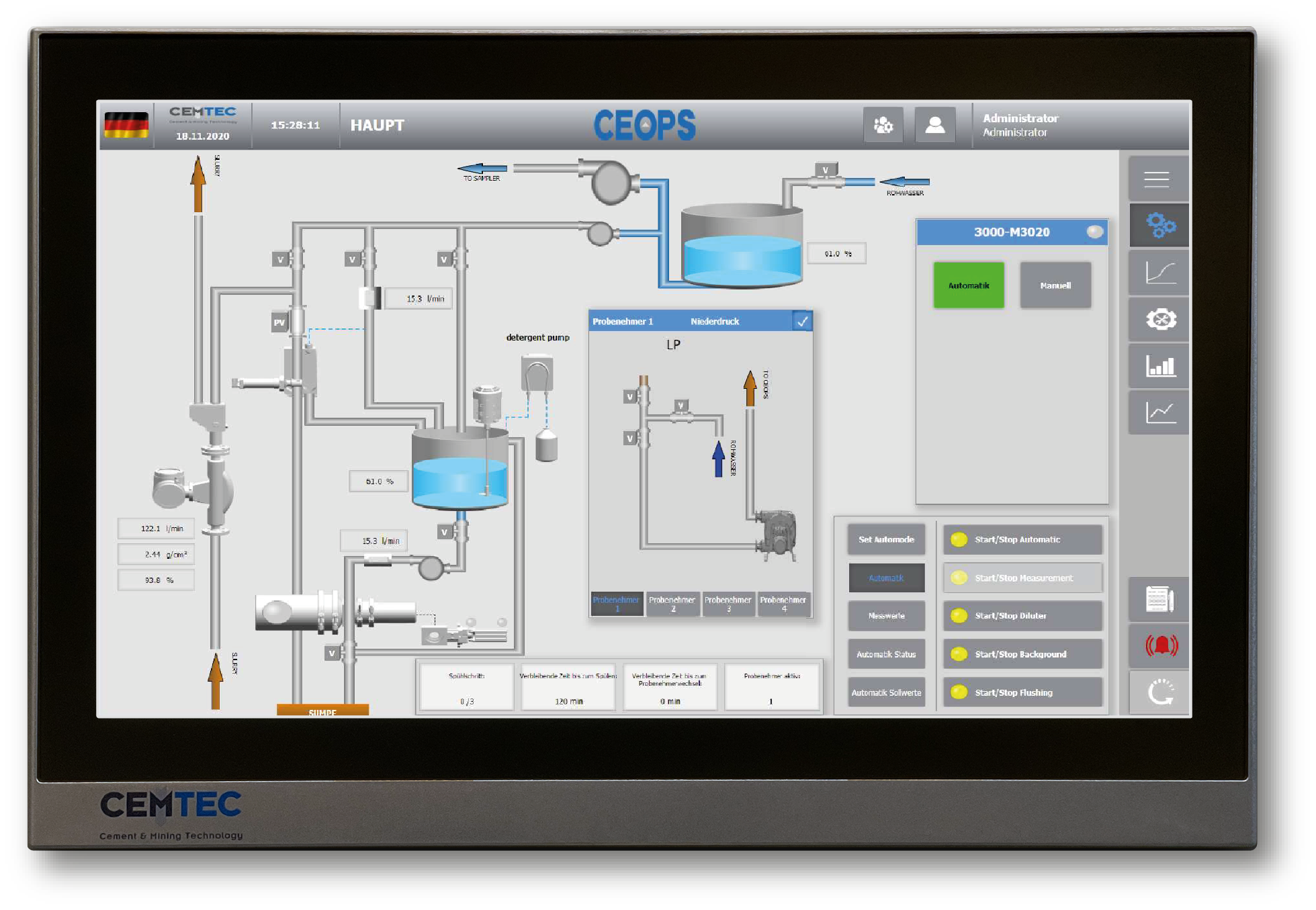Open Automatik Status
1316x910 pixels.
point(886,654)
